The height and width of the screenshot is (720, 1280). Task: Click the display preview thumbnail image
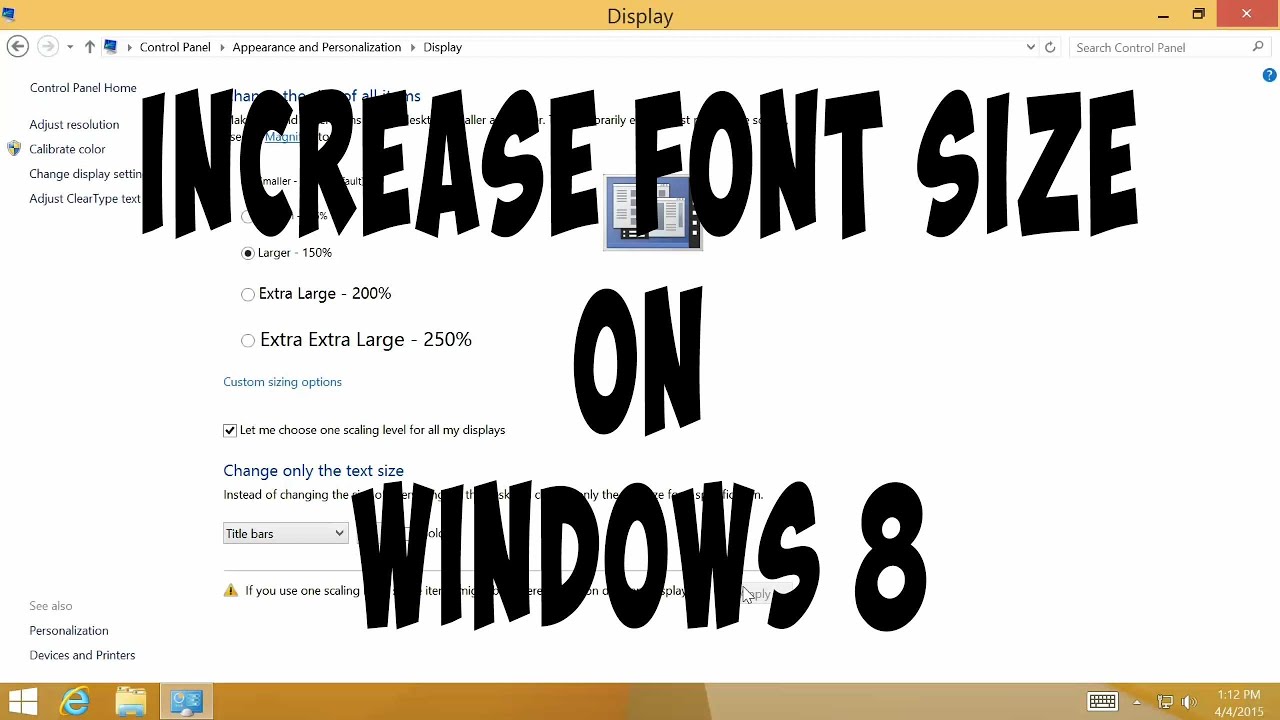[x=653, y=212]
